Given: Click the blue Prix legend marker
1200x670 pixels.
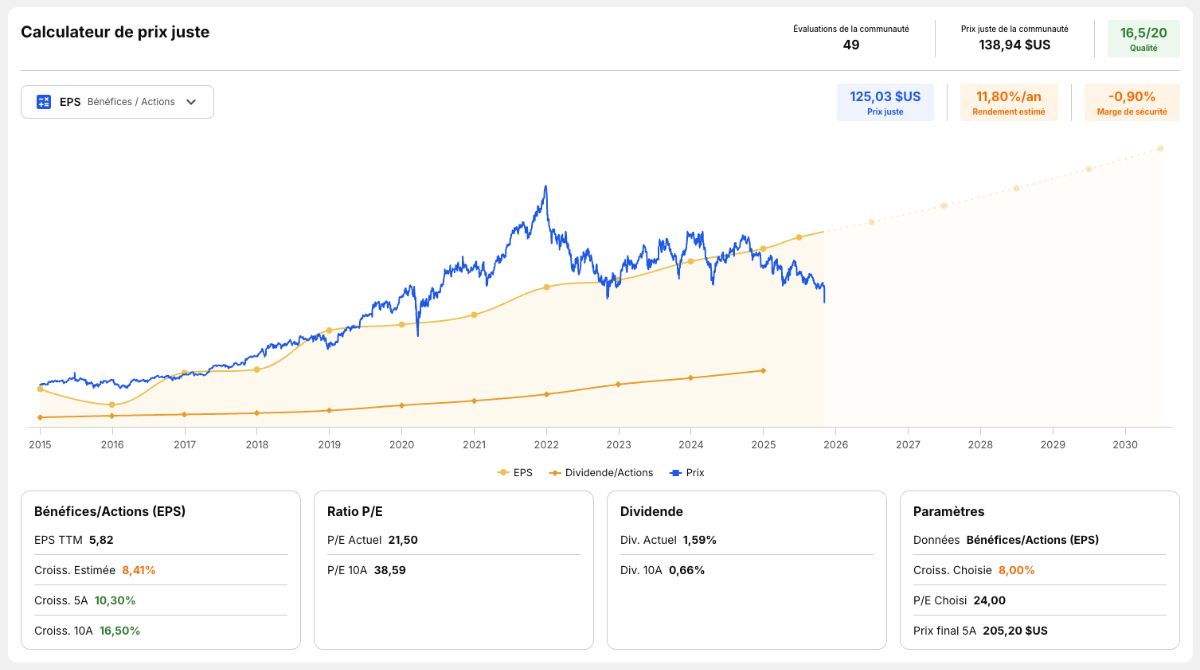Looking at the screenshot, I should [x=675, y=472].
